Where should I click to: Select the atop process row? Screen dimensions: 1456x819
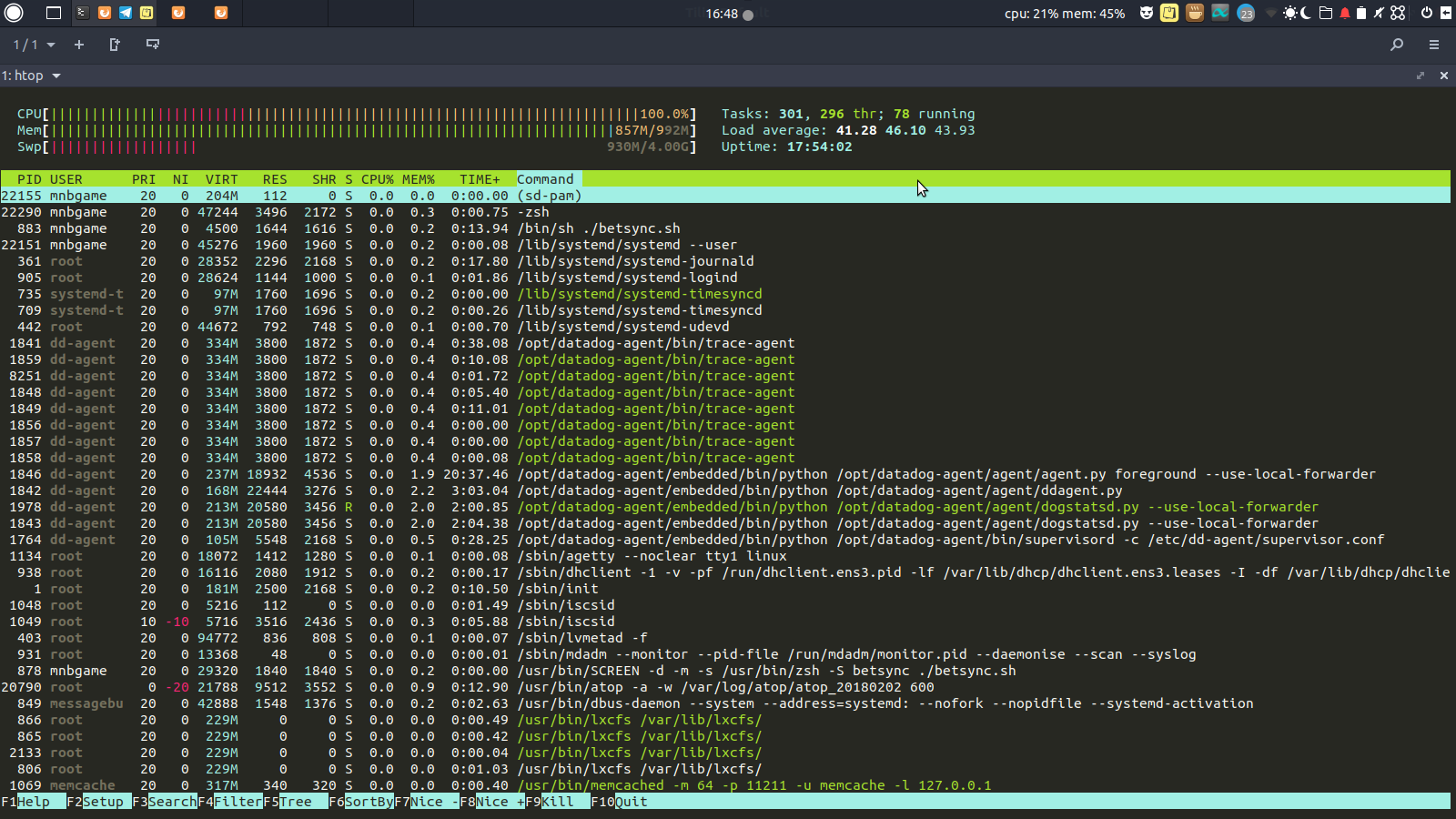tap(725, 687)
